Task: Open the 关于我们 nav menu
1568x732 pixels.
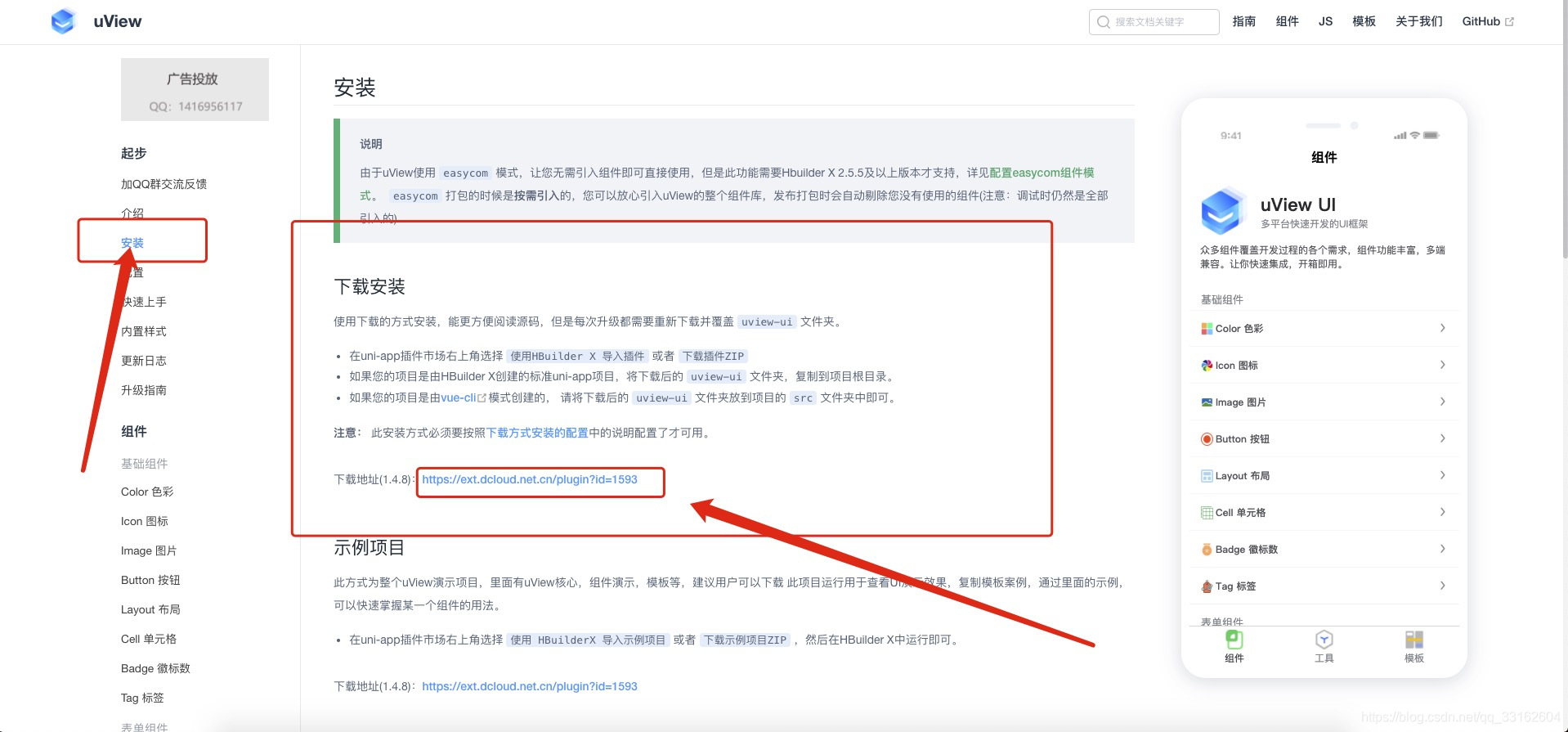Action: 1419,21
